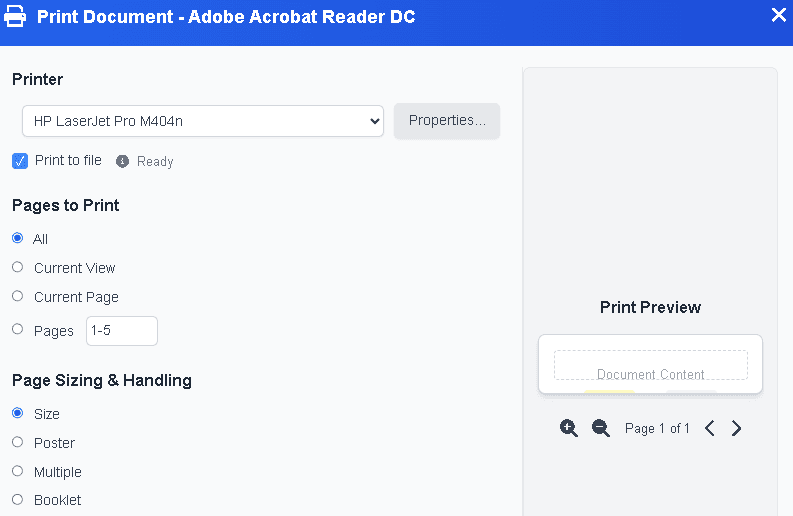Click the printer icon in title bar
Image resolution: width=793 pixels, height=516 pixels.
click(15, 16)
